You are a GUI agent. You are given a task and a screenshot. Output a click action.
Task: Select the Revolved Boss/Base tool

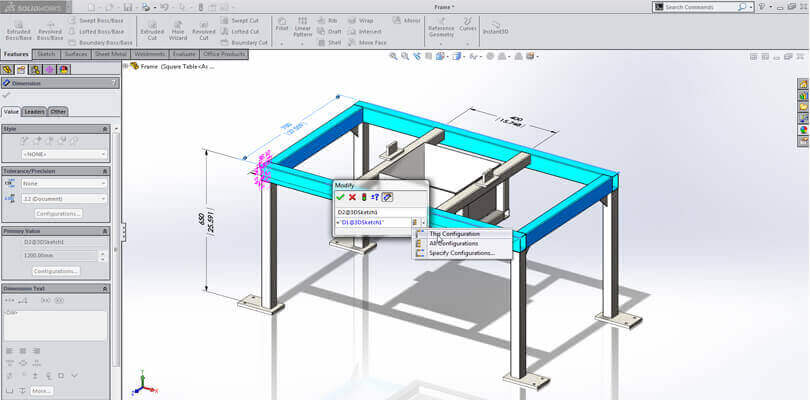(x=50, y=30)
